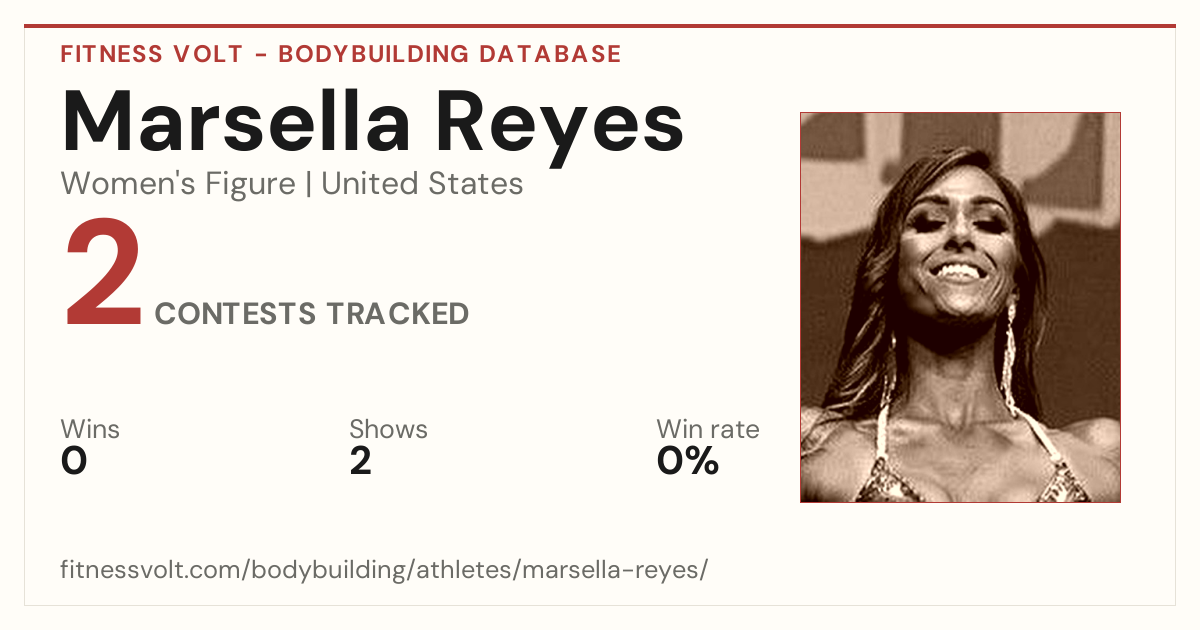Image resolution: width=1200 pixels, height=630 pixels.
Task: Select the United States country text
Action: [x=422, y=184]
